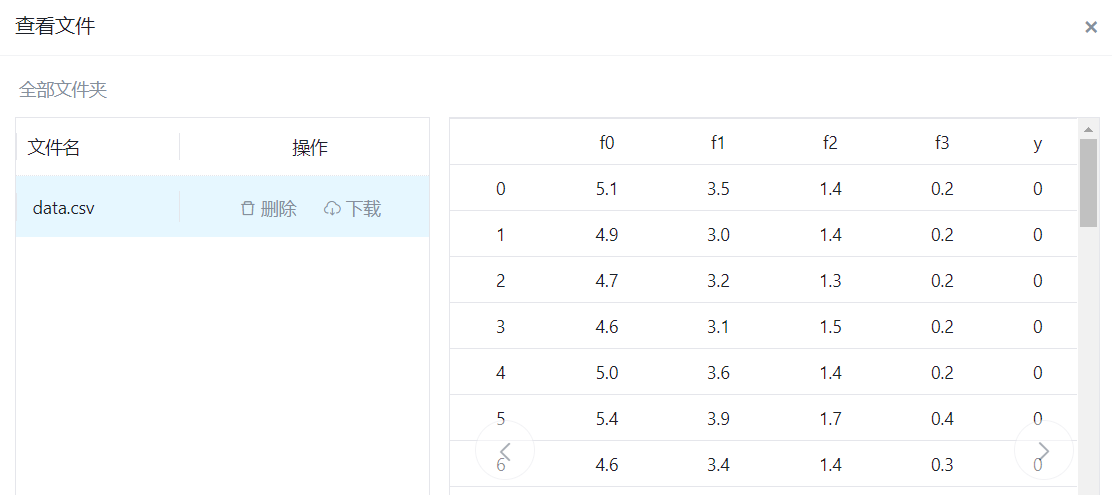1112x495 pixels.
Task: Click the f3 column header
Action: tap(942, 143)
